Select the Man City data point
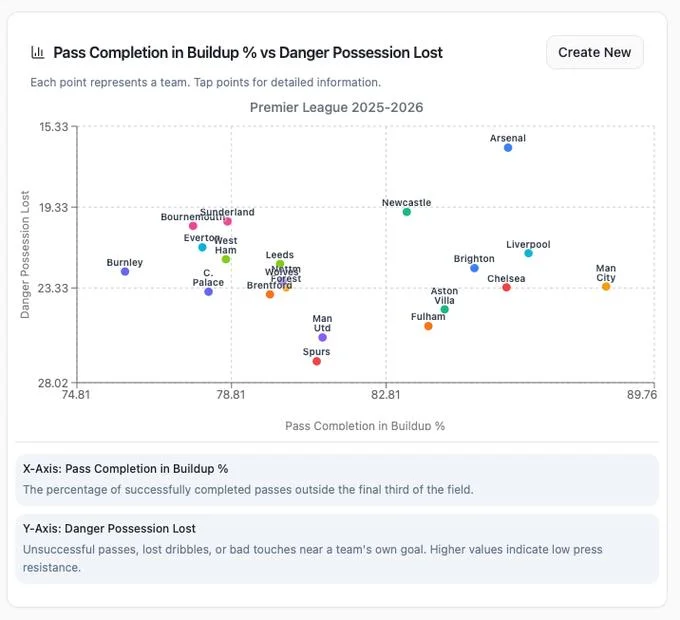The height and width of the screenshot is (620, 680). [606, 287]
